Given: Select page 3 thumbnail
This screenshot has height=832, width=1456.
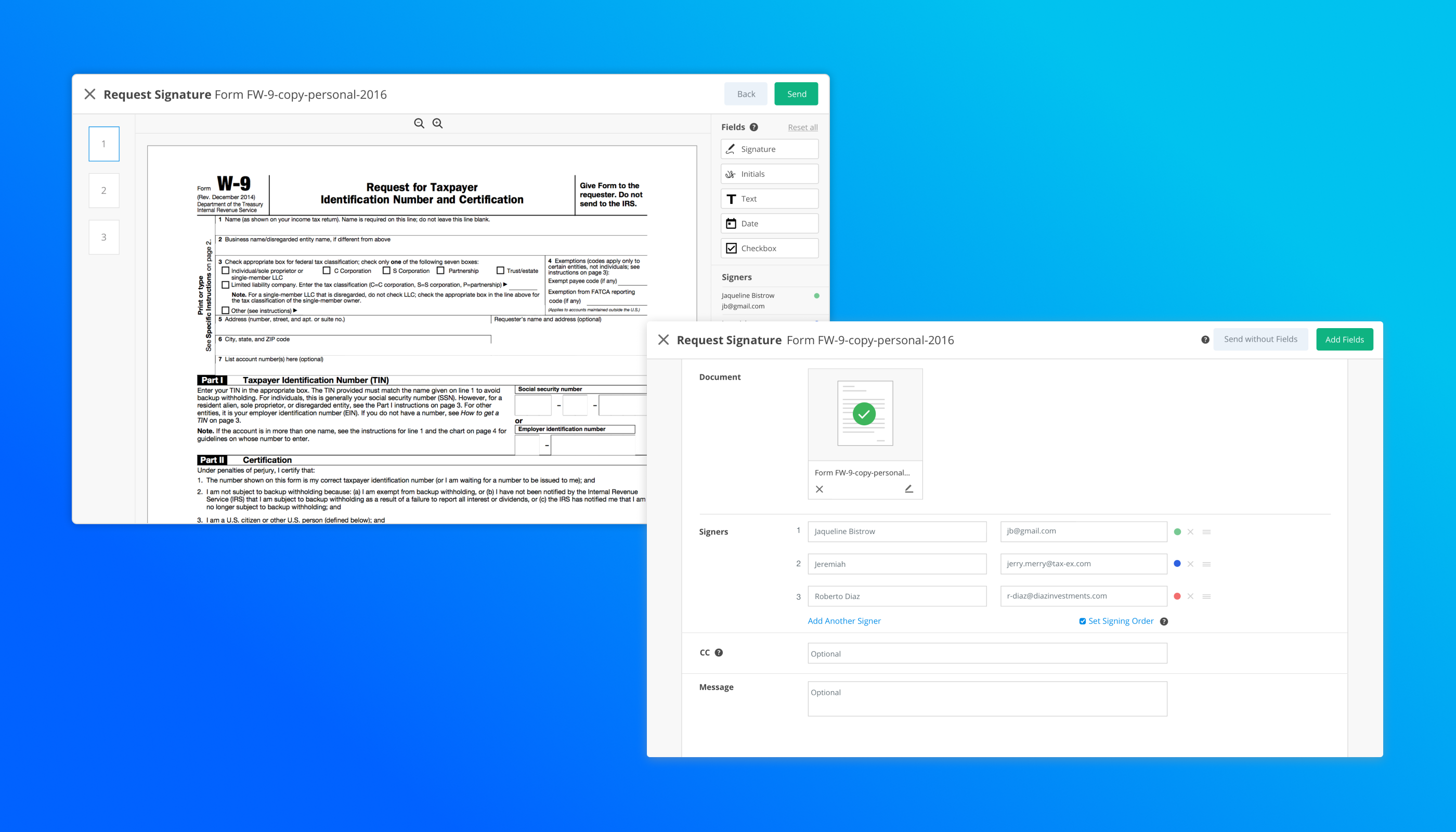Looking at the screenshot, I should (x=104, y=237).
